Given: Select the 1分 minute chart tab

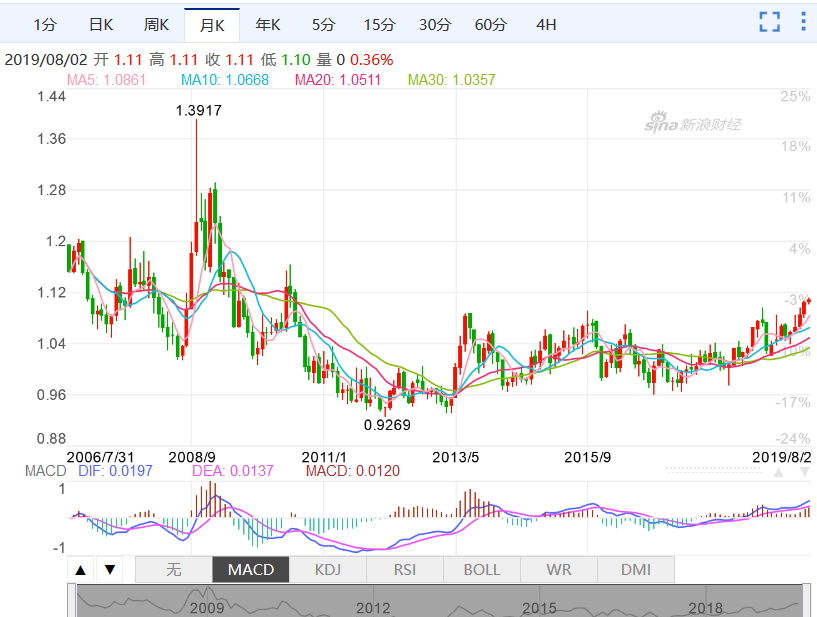Looking at the screenshot, I should (45, 24).
